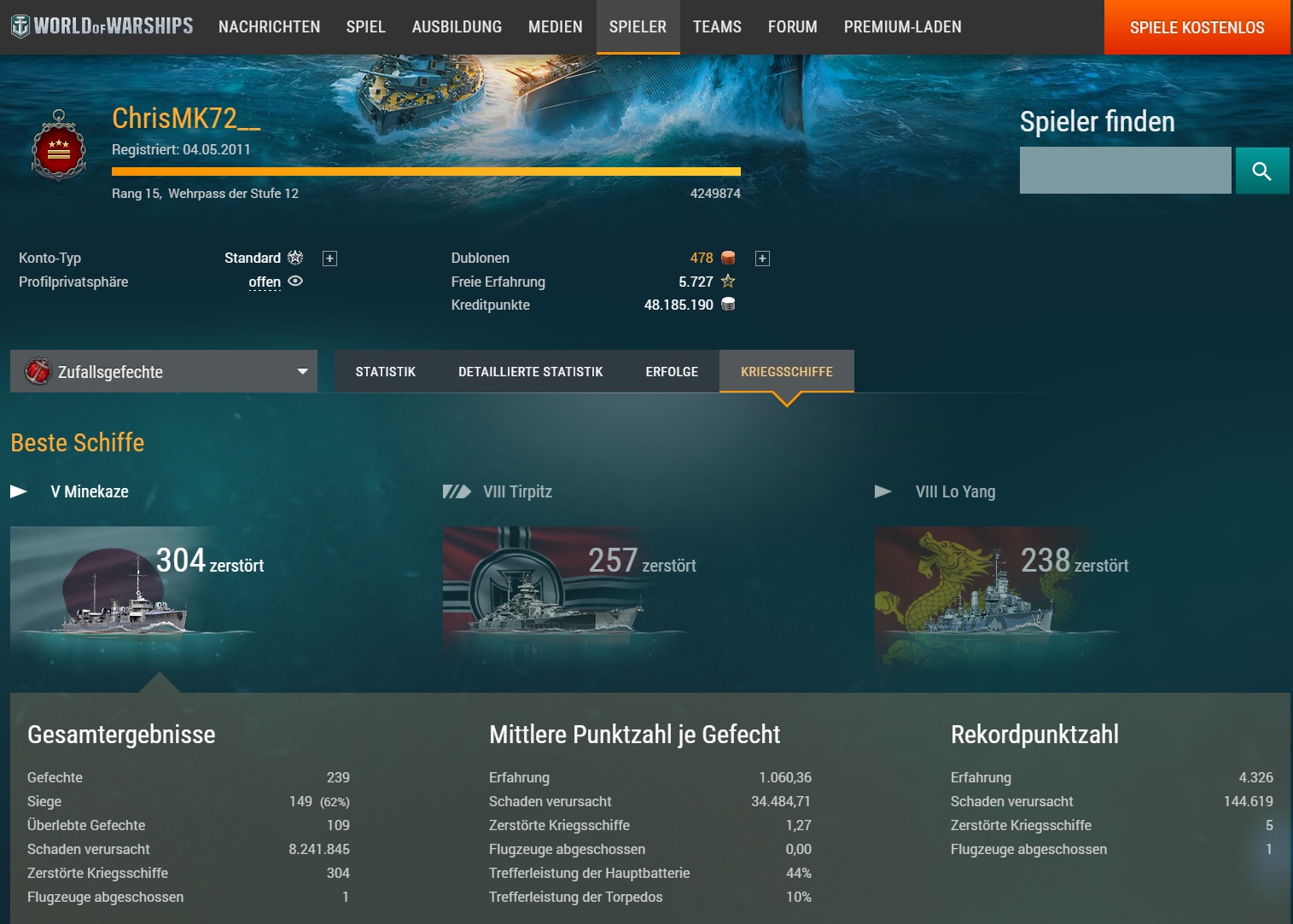Open the Ausbildung menu
1293x924 pixels.
pyautogui.click(x=457, y=27)
